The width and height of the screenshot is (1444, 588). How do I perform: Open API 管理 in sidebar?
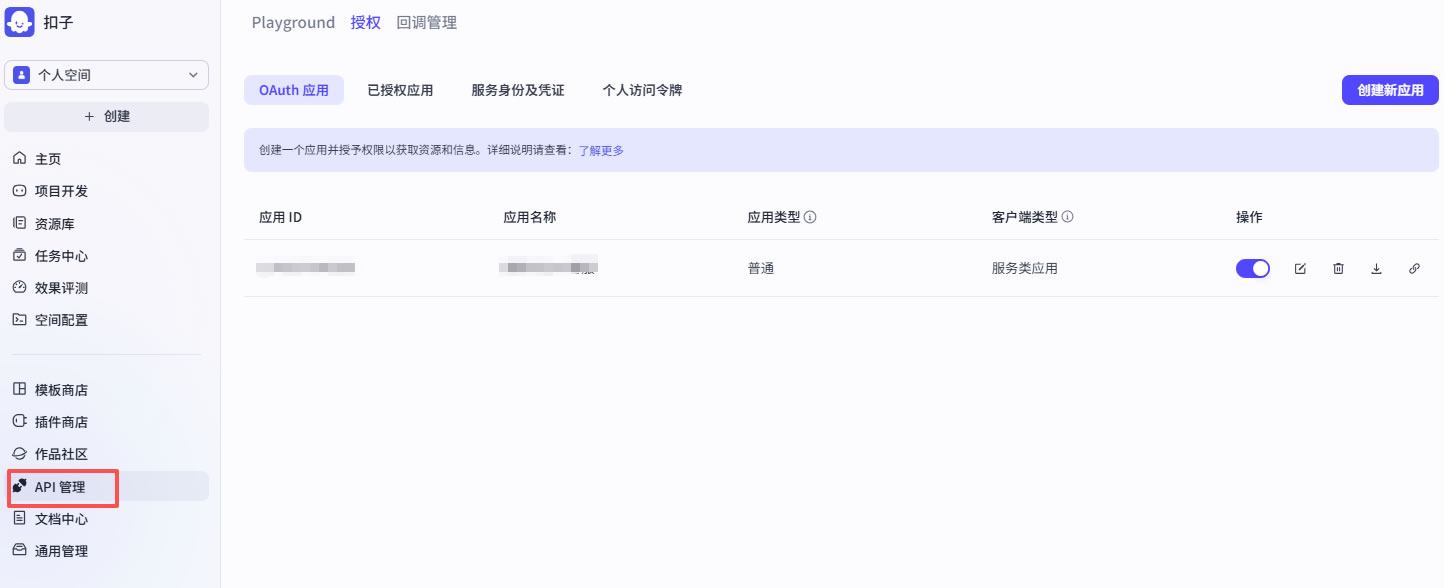[107, 487]
